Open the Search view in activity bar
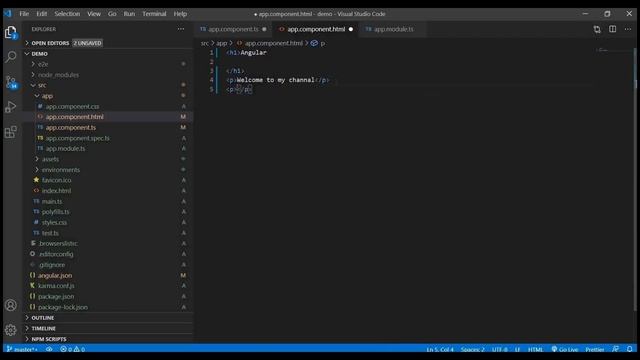 click(11, 57)
